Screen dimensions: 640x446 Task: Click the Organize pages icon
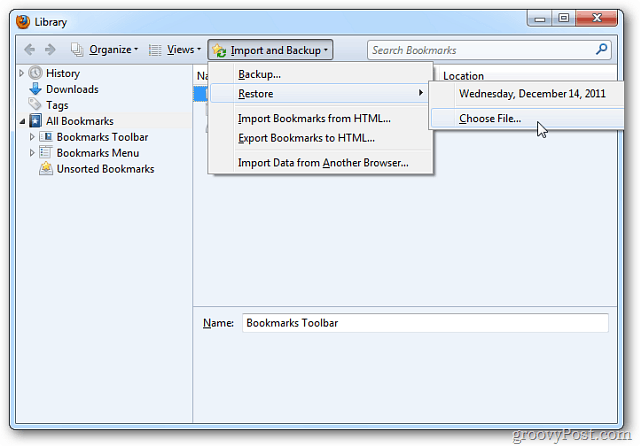pyautogui.click(x=77, y=50)
